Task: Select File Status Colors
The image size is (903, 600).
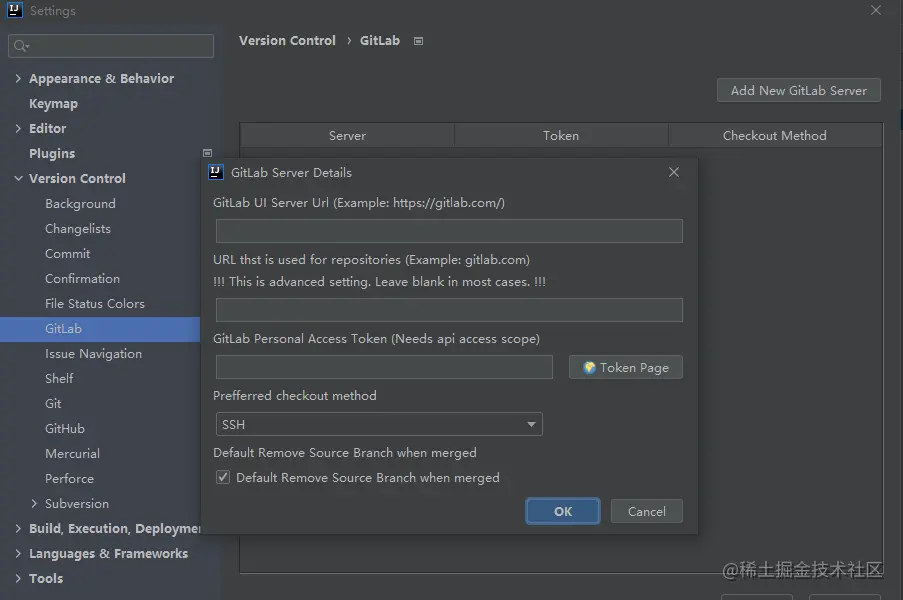Action: point(95,303)
